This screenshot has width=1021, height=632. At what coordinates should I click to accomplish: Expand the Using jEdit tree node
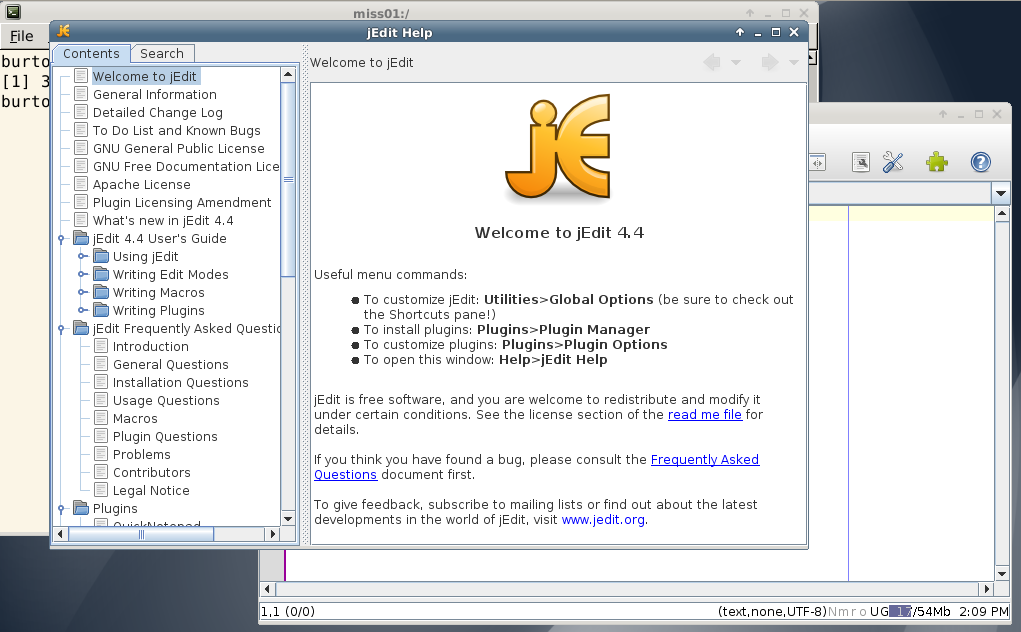(x=82, y=256)
